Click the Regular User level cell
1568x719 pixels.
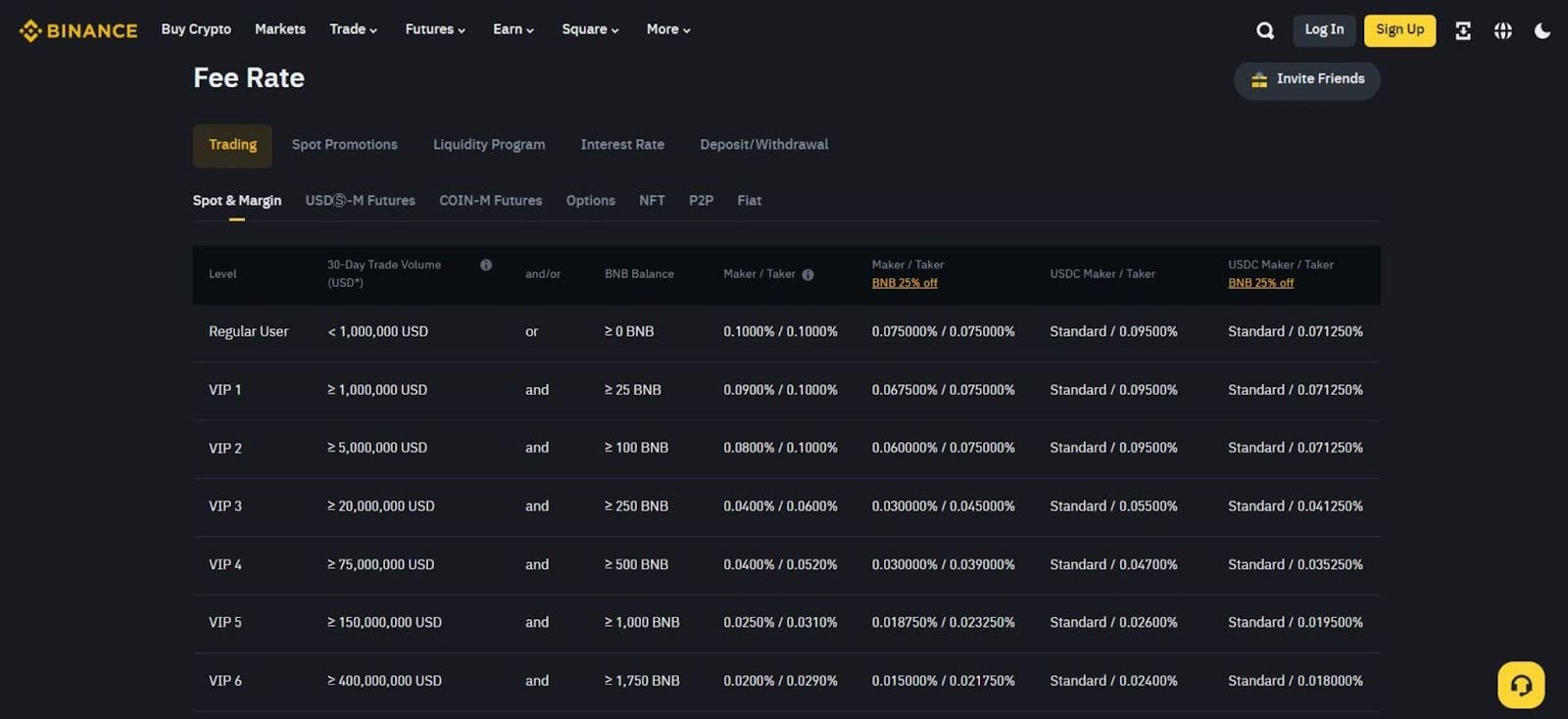[249, 332]
